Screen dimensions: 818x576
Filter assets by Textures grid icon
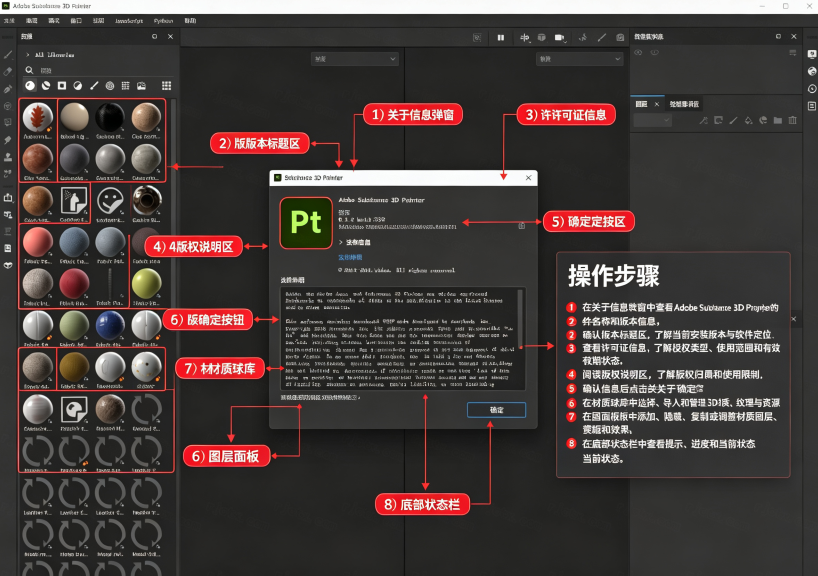(x=125, y=86)
